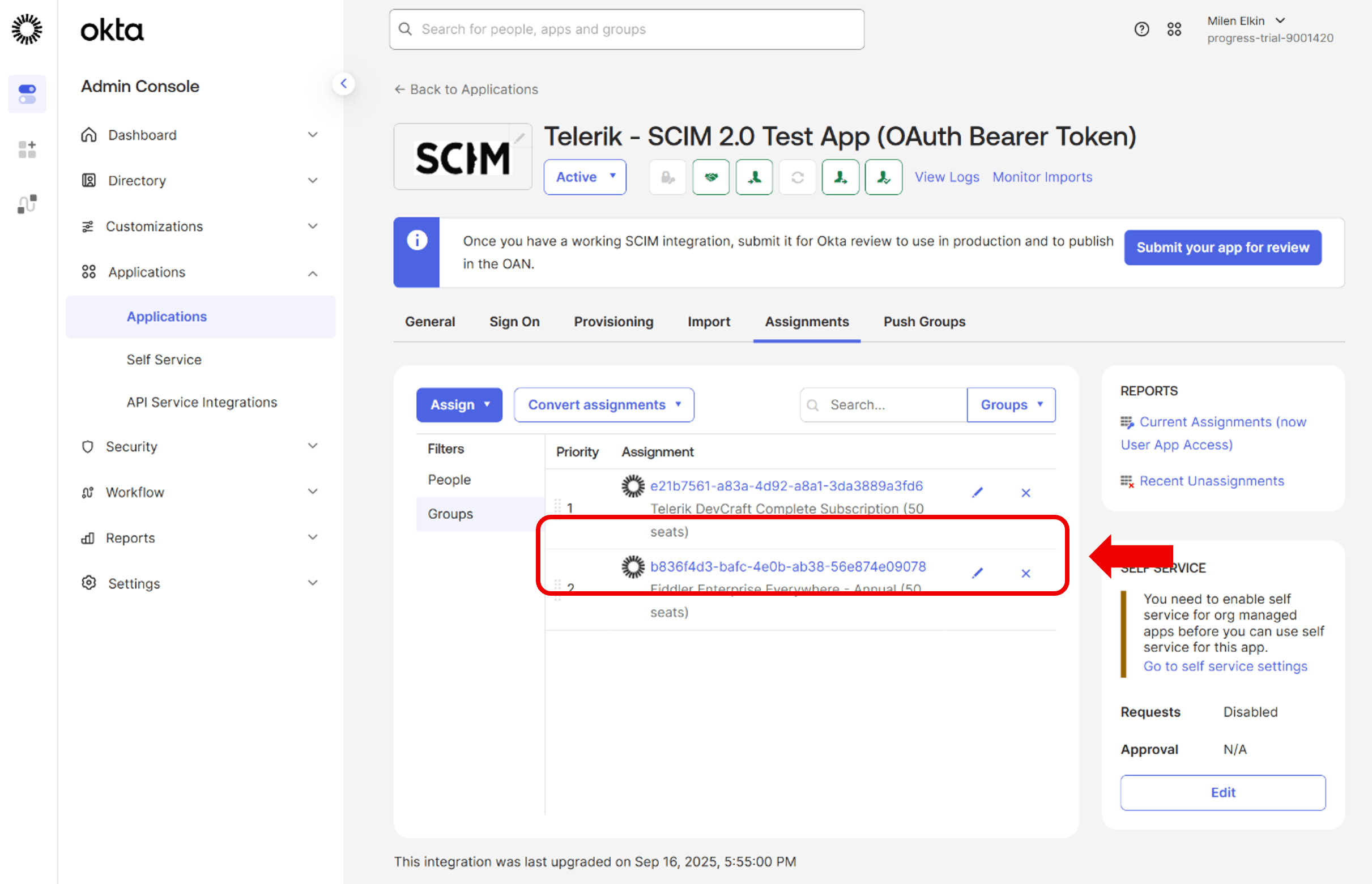The width and height of the screenshot is (1372, 884).
Task: Click the Recent Unassignments report icon
Action: (1127, 481)
